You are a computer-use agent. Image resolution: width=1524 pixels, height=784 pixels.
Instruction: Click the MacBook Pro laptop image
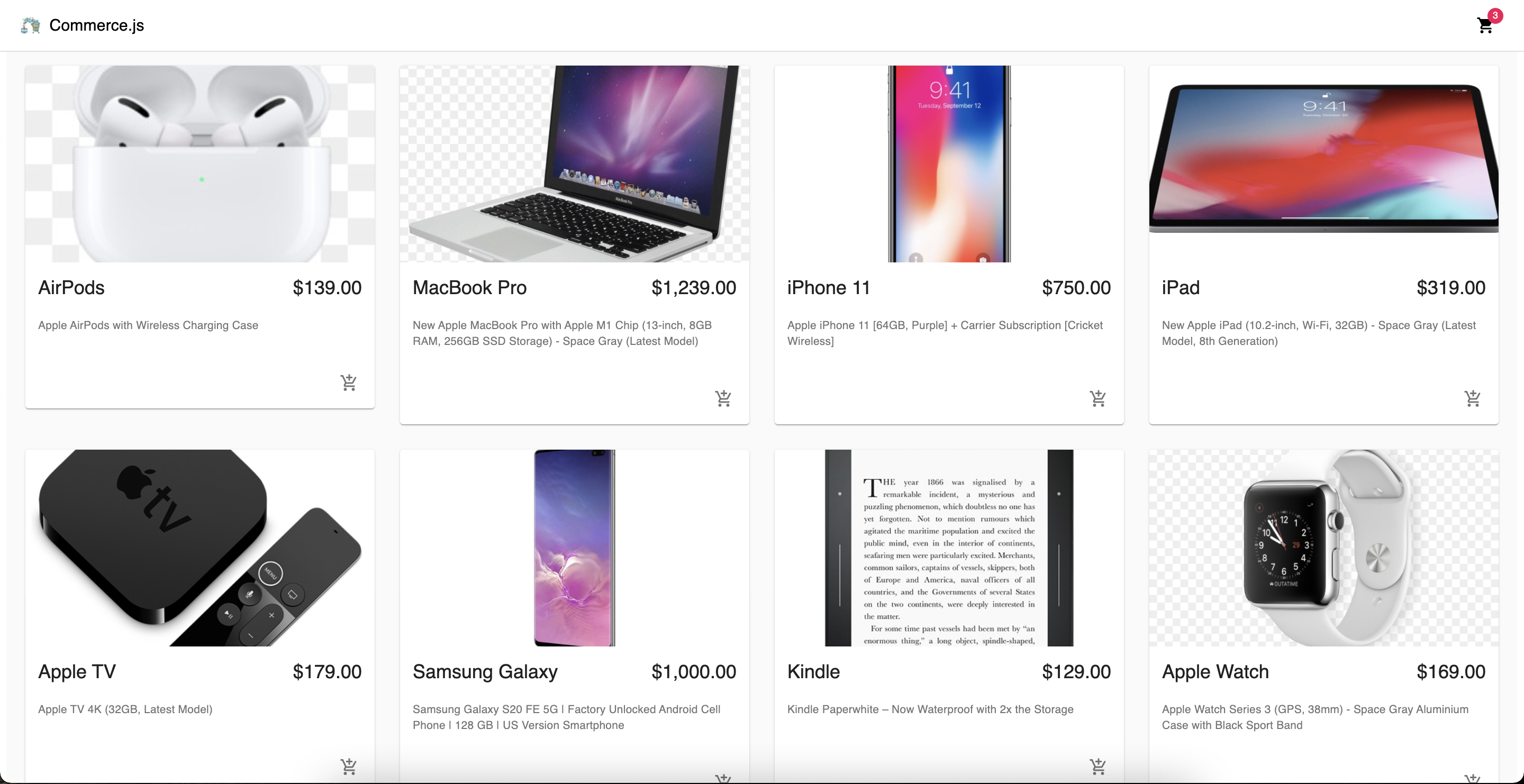click(575, 164)
